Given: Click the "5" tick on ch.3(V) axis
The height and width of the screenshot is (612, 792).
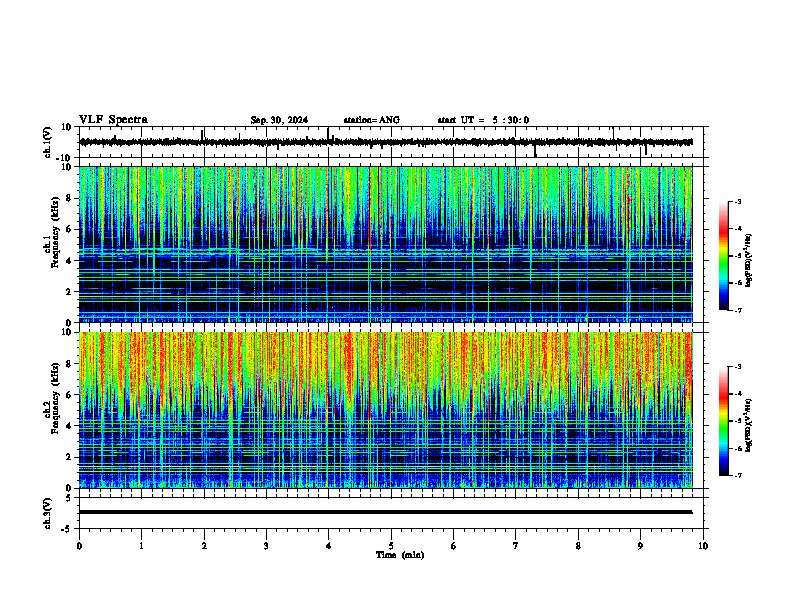Looking at the screenshot, I should pos(70,498).
